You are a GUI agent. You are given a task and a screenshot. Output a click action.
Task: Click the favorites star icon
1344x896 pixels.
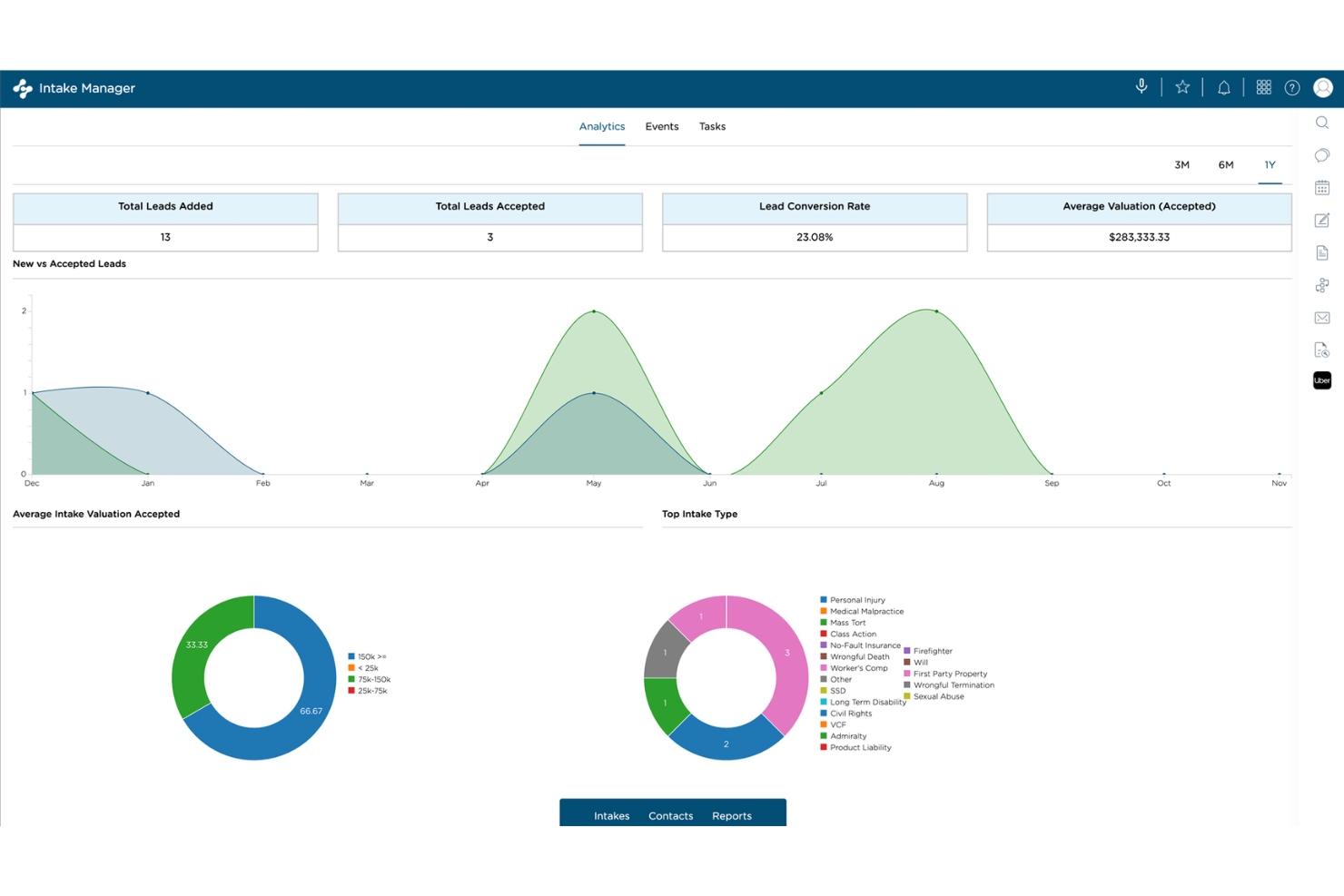click(1182, 86)
